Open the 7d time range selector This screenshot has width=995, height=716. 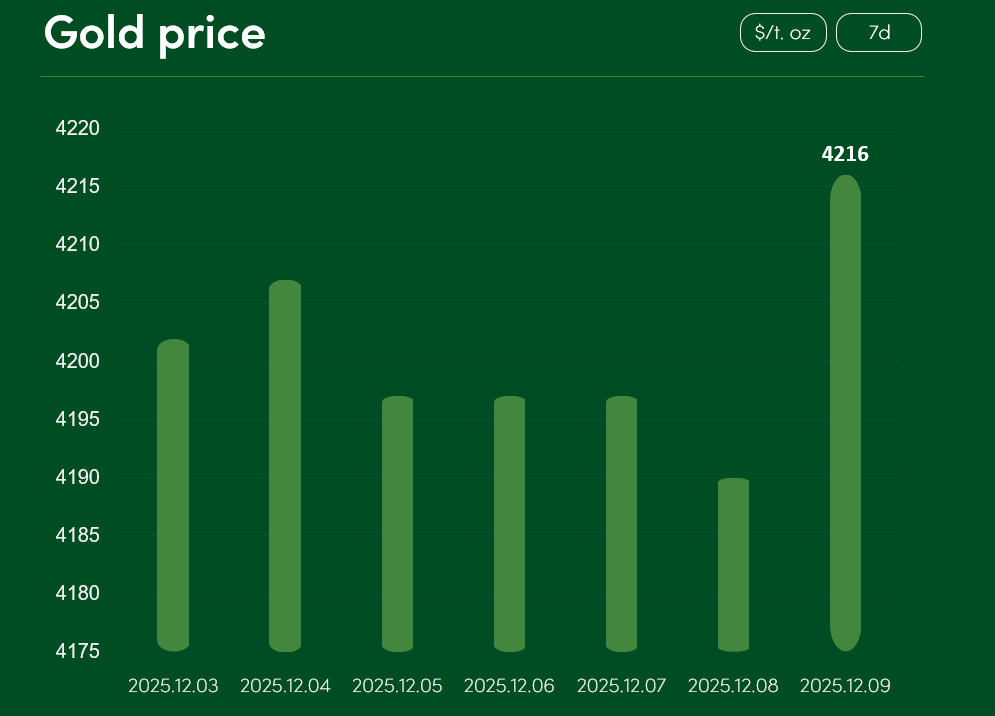click(x=878, y=33)
